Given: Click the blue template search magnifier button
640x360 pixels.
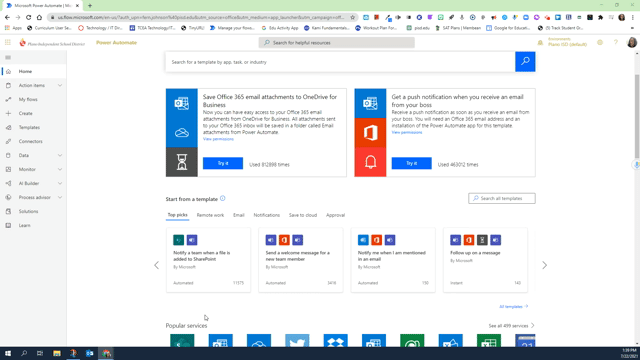Looking at the screenshot, I should [525, 62].
